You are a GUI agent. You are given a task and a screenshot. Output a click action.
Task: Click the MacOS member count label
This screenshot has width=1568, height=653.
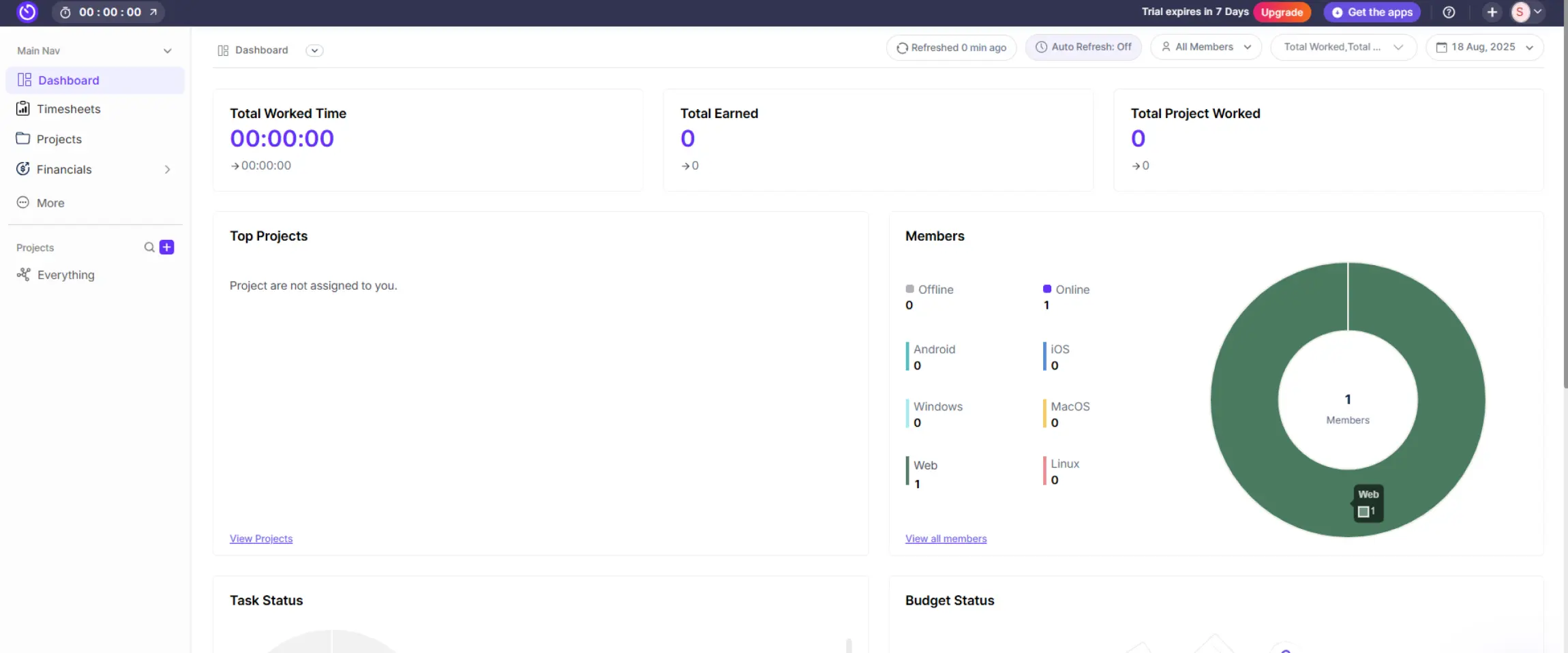click(1070, 406)
